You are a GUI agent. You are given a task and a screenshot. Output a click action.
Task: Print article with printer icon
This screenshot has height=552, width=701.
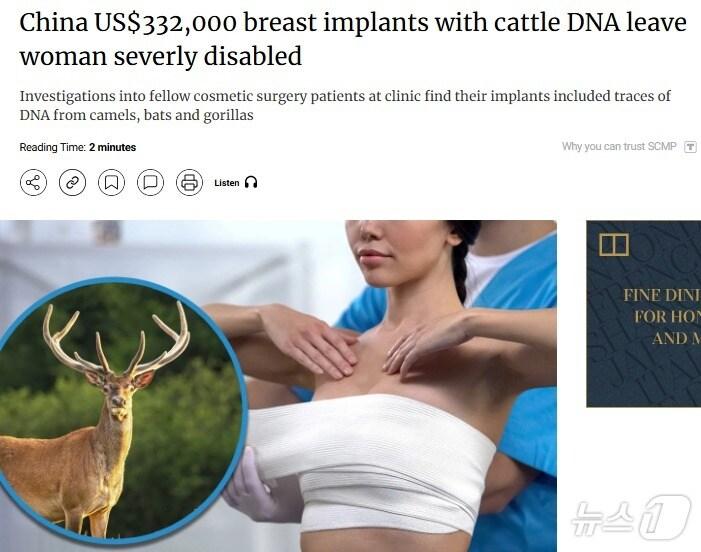(x=190, y=183)
